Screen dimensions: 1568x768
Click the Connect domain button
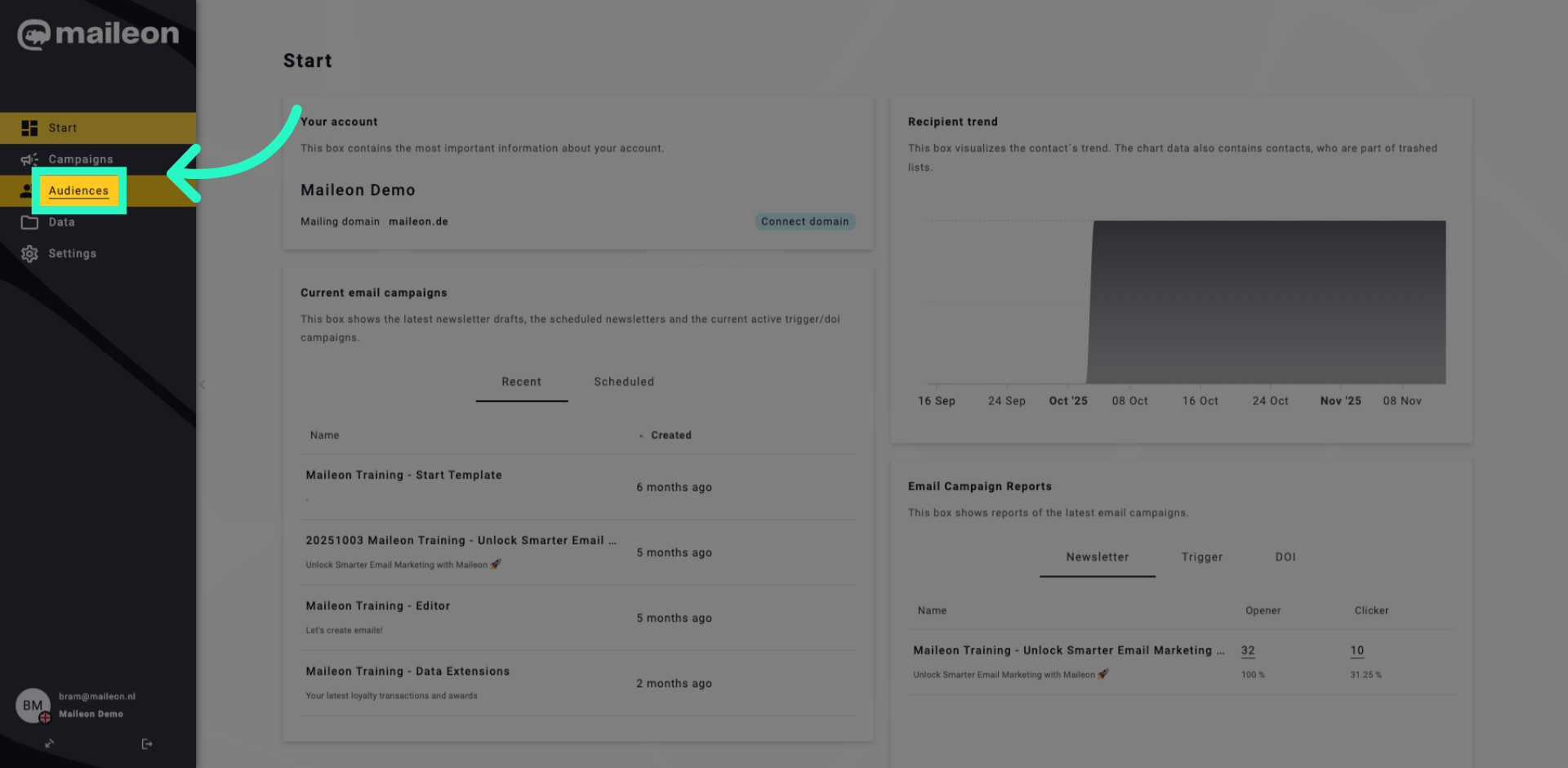point(804,221)
